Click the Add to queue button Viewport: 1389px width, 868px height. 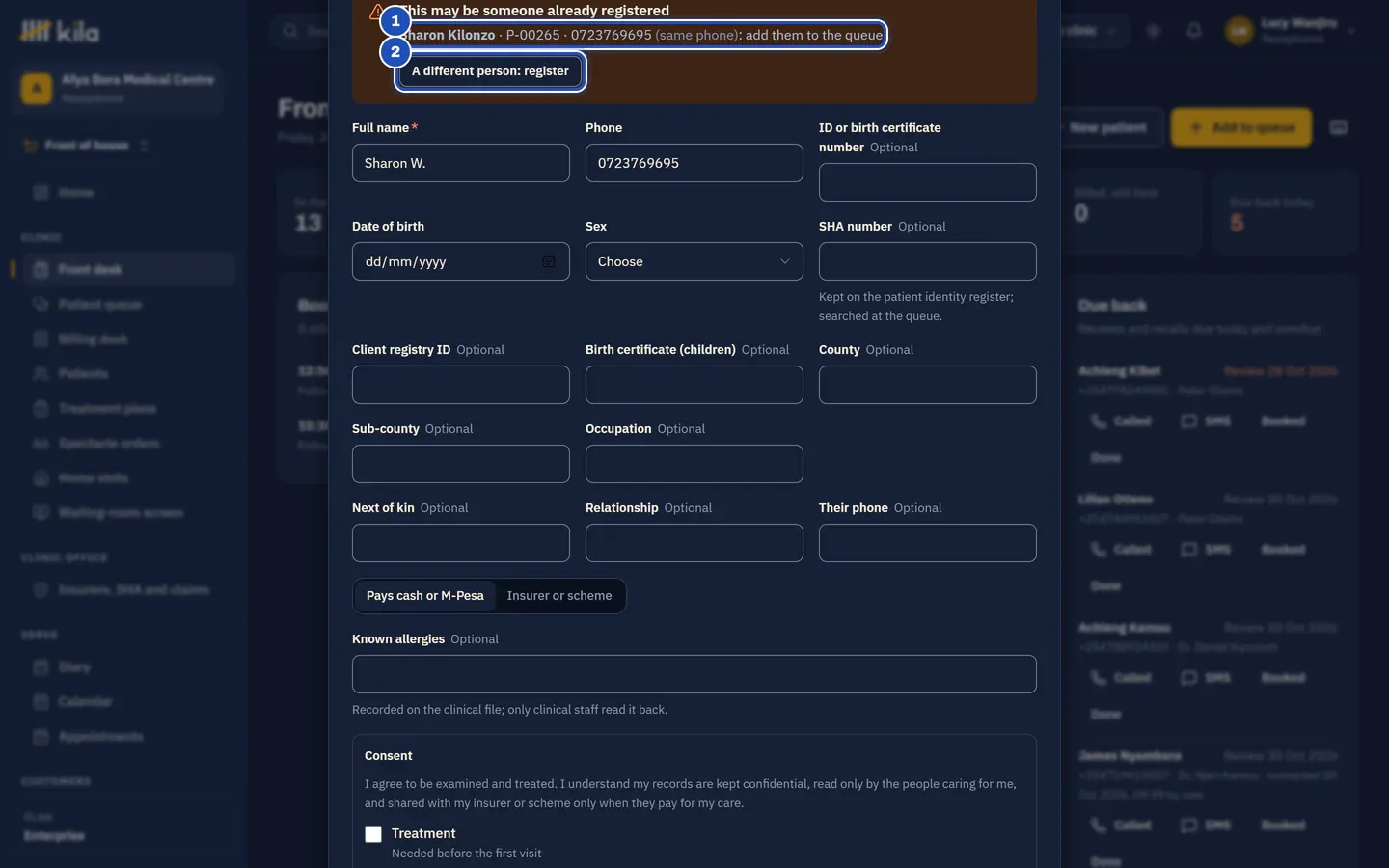click(1241, 127)
